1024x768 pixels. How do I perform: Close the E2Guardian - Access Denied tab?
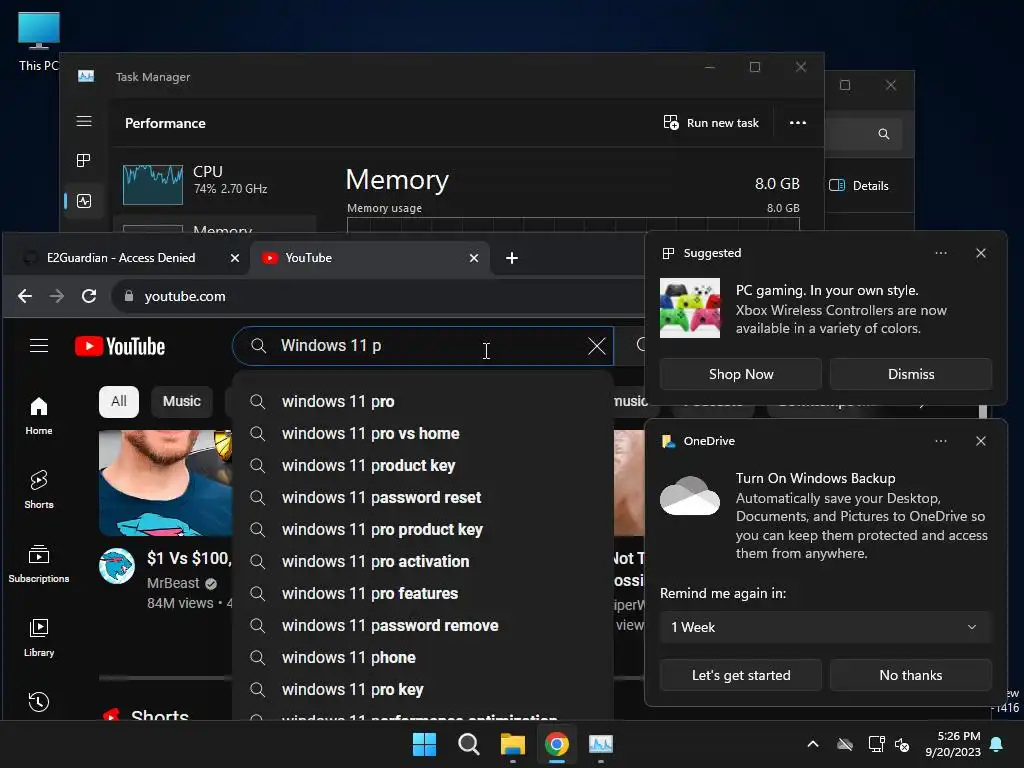pos(234,258)
